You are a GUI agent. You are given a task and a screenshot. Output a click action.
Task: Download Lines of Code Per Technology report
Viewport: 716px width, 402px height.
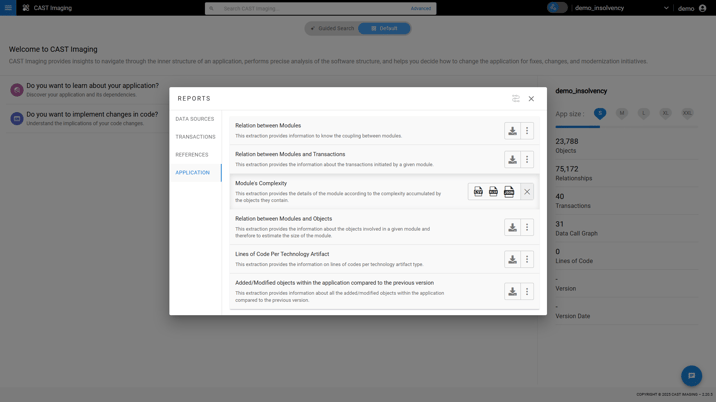[x=512, y=260]
